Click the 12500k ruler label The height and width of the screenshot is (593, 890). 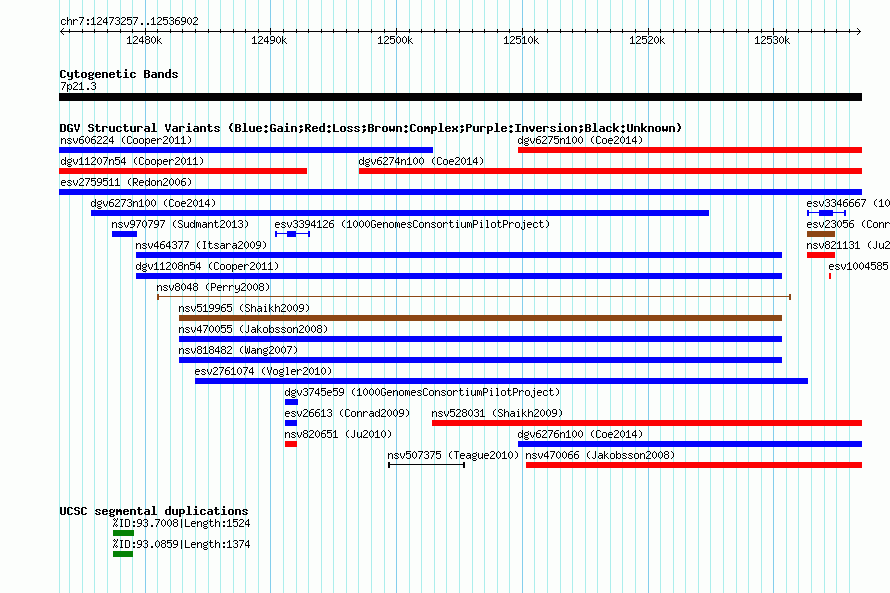coord(395,40)
